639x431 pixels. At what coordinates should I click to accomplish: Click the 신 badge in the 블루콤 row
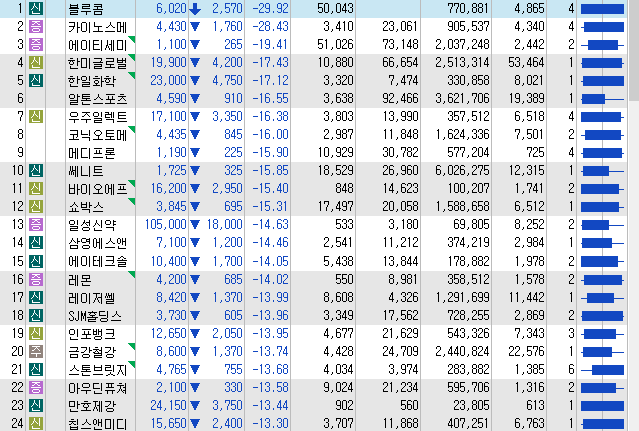pyautogui.click(x=36, y=8)
